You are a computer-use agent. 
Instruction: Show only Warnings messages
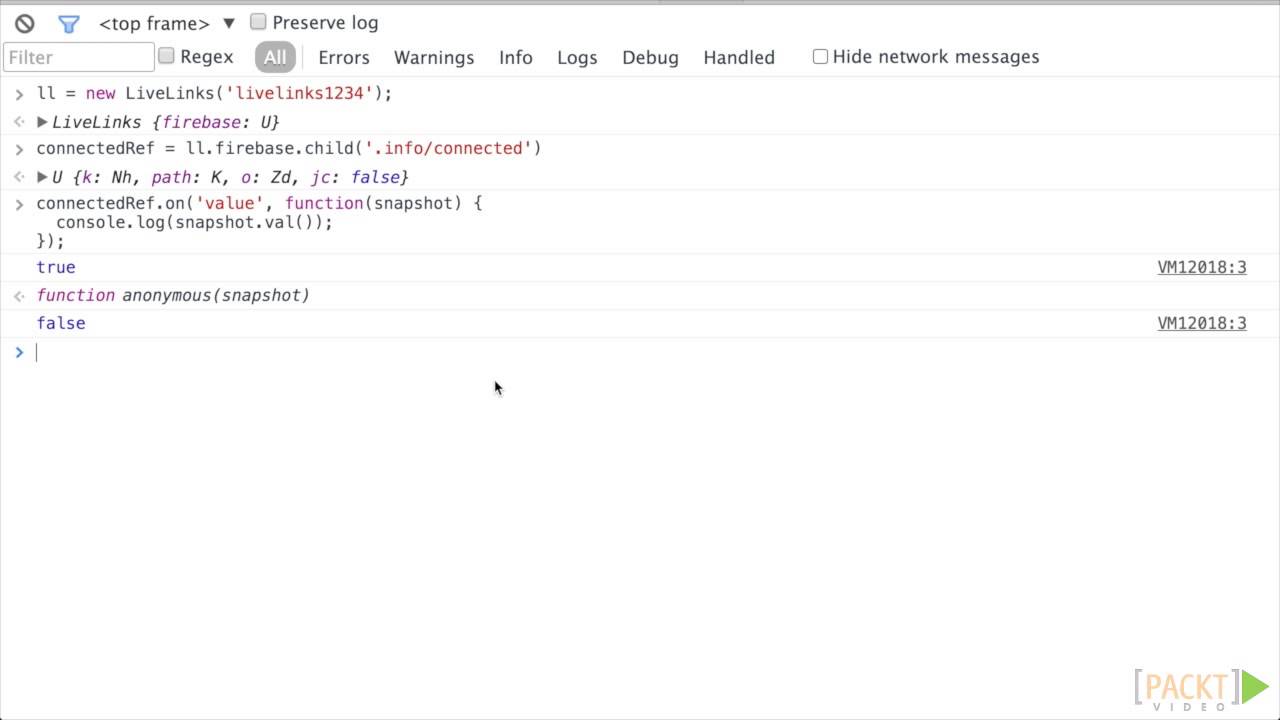pos(434,57)
